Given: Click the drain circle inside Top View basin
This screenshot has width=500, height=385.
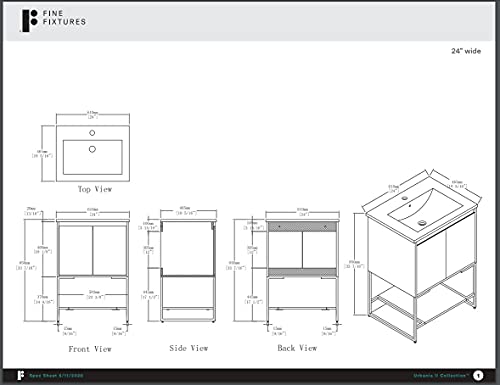Looking at the screenshot, I should point(92,149).
